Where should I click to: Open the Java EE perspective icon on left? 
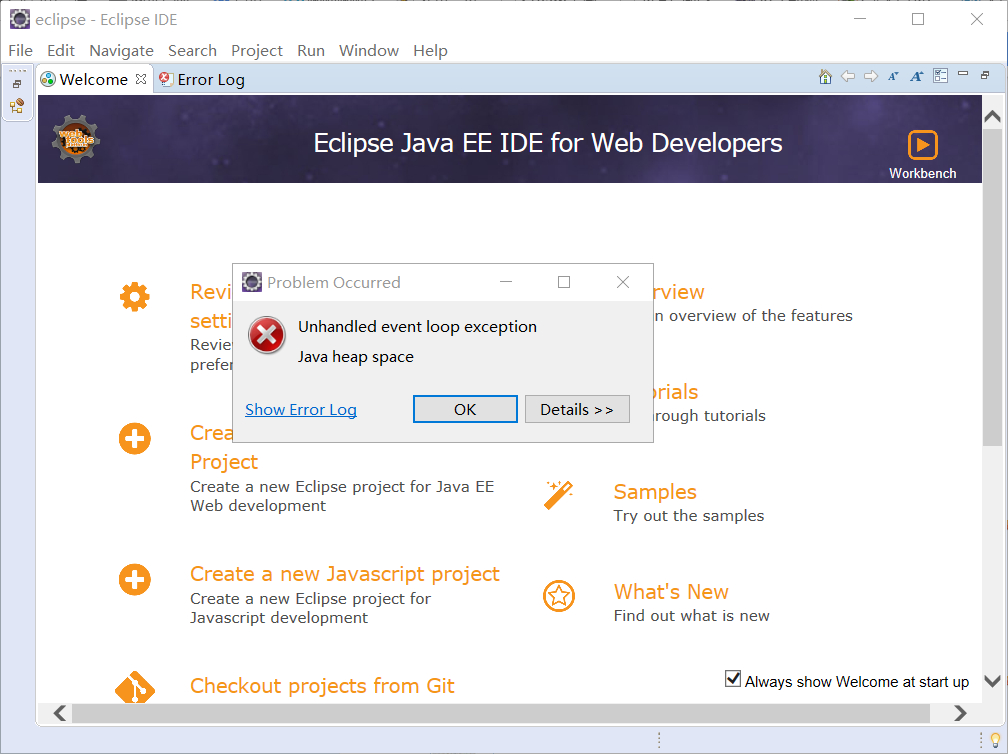(17, 105)
